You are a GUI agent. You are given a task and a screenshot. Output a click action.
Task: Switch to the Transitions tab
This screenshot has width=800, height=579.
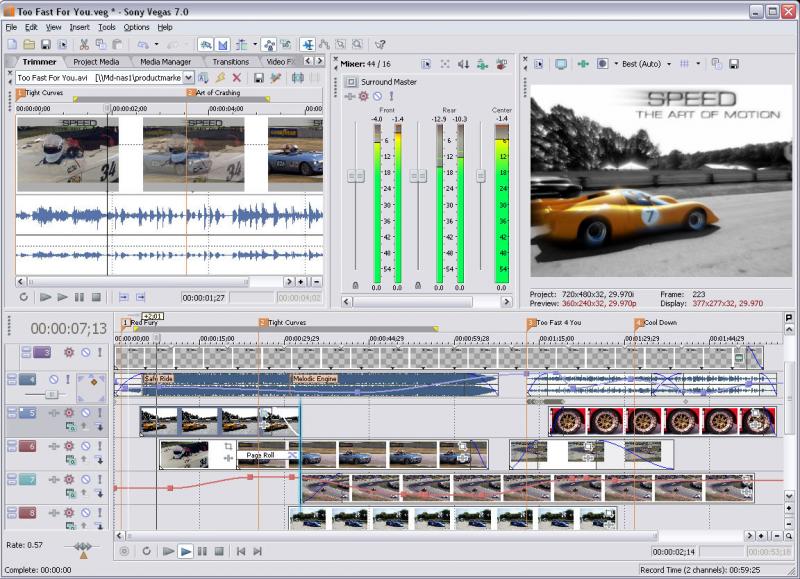click(231, 62)
